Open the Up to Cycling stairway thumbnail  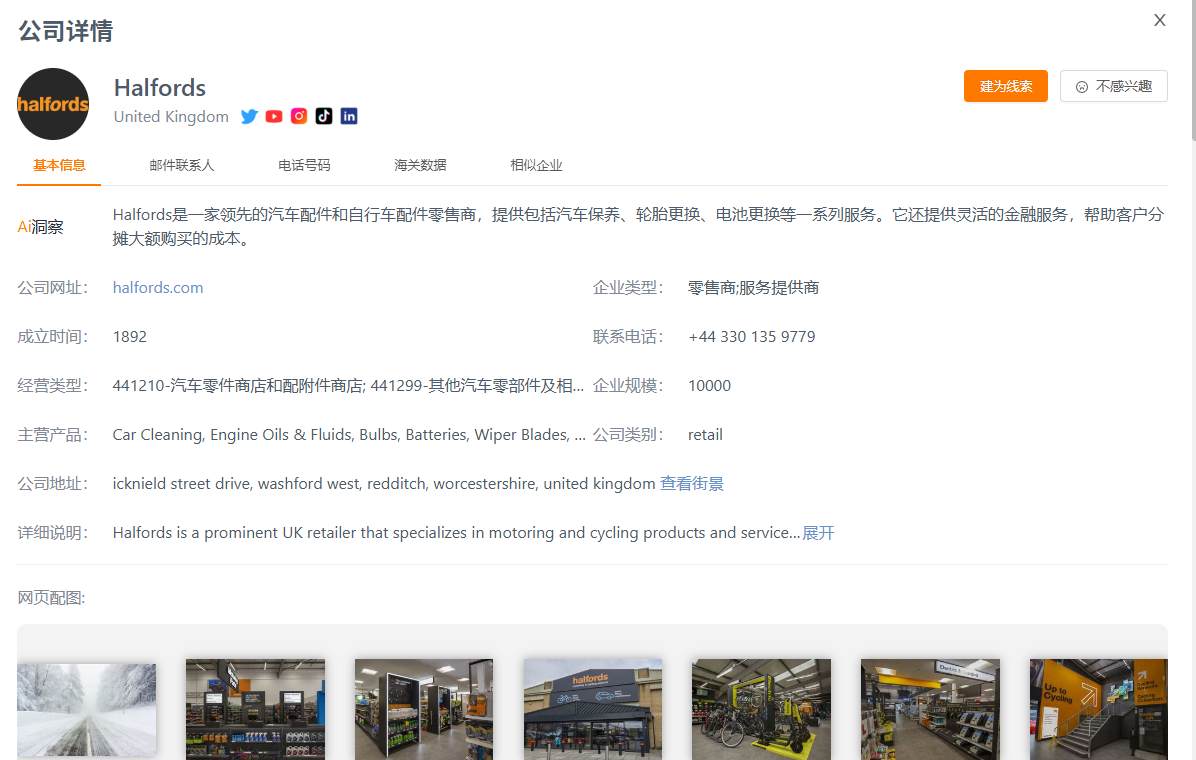tap(1098, 709)
